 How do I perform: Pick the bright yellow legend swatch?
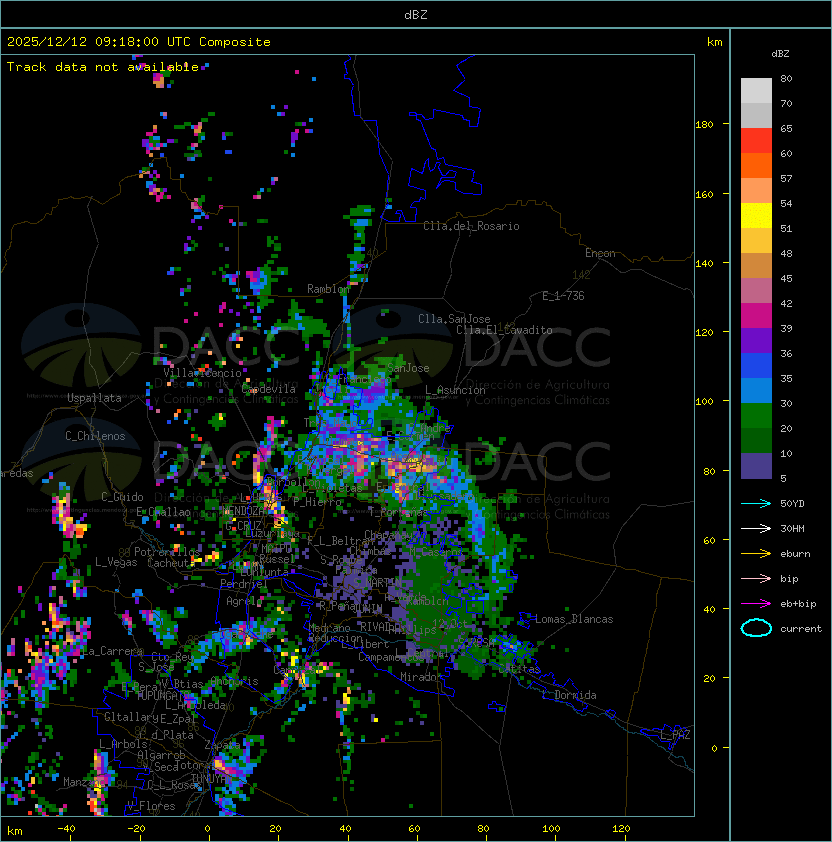point(756,216)
